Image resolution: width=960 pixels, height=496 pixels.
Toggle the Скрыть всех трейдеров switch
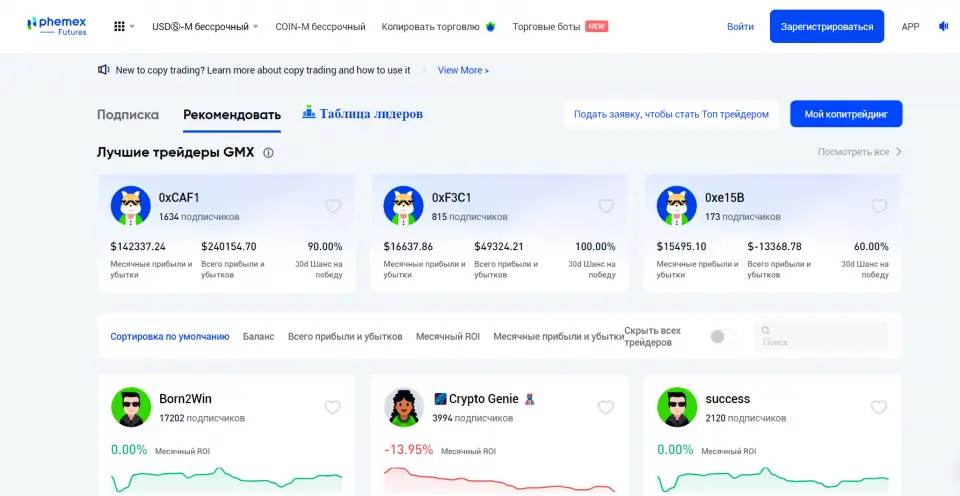[x=723, y=336]
